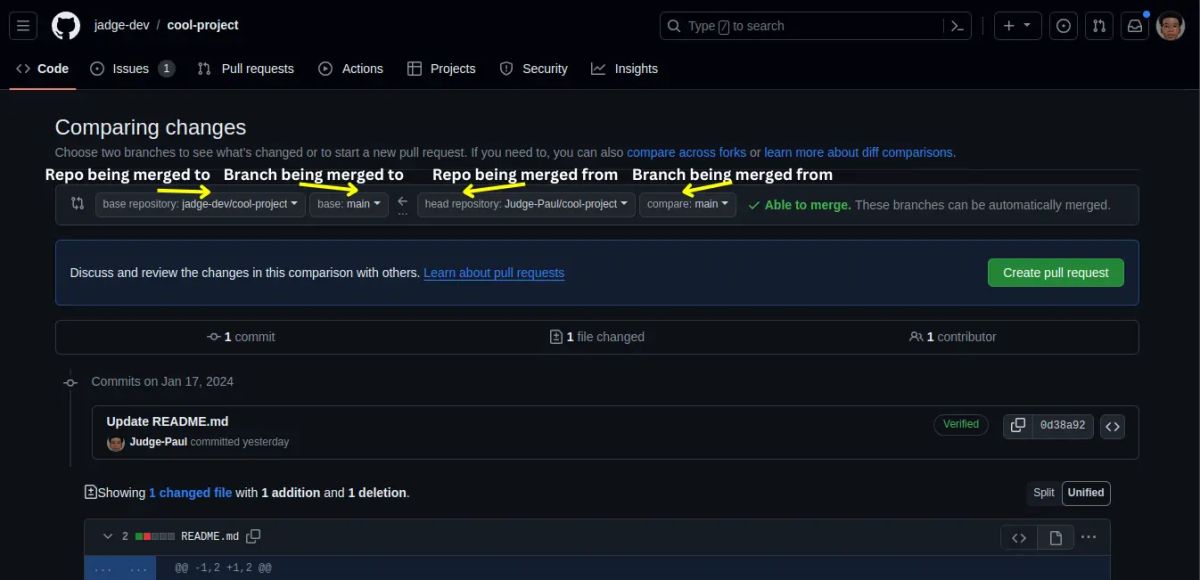Open README.md file options ellipsis

(x=1089, y=538)
